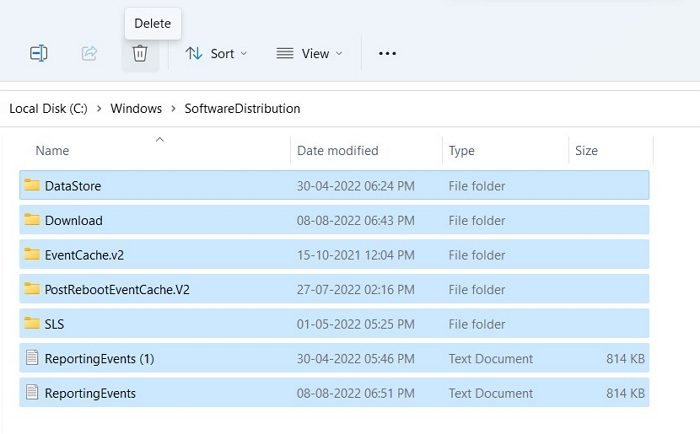Viewport: 700px width, 434px height.
Task: Click the EventCache.v2 folder icon
Action: (x=32, y=254)
